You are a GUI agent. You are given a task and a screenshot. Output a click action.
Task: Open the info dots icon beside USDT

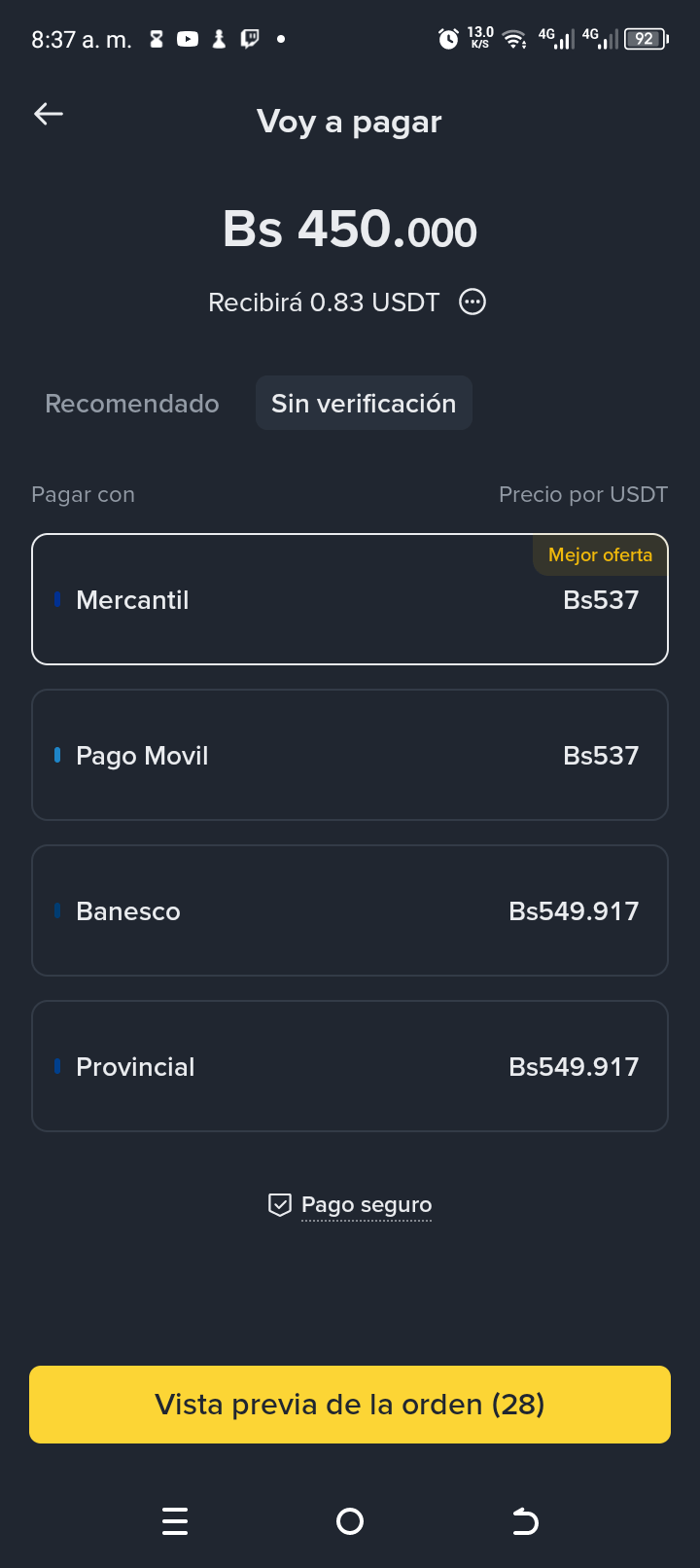[x=472, y=302]
